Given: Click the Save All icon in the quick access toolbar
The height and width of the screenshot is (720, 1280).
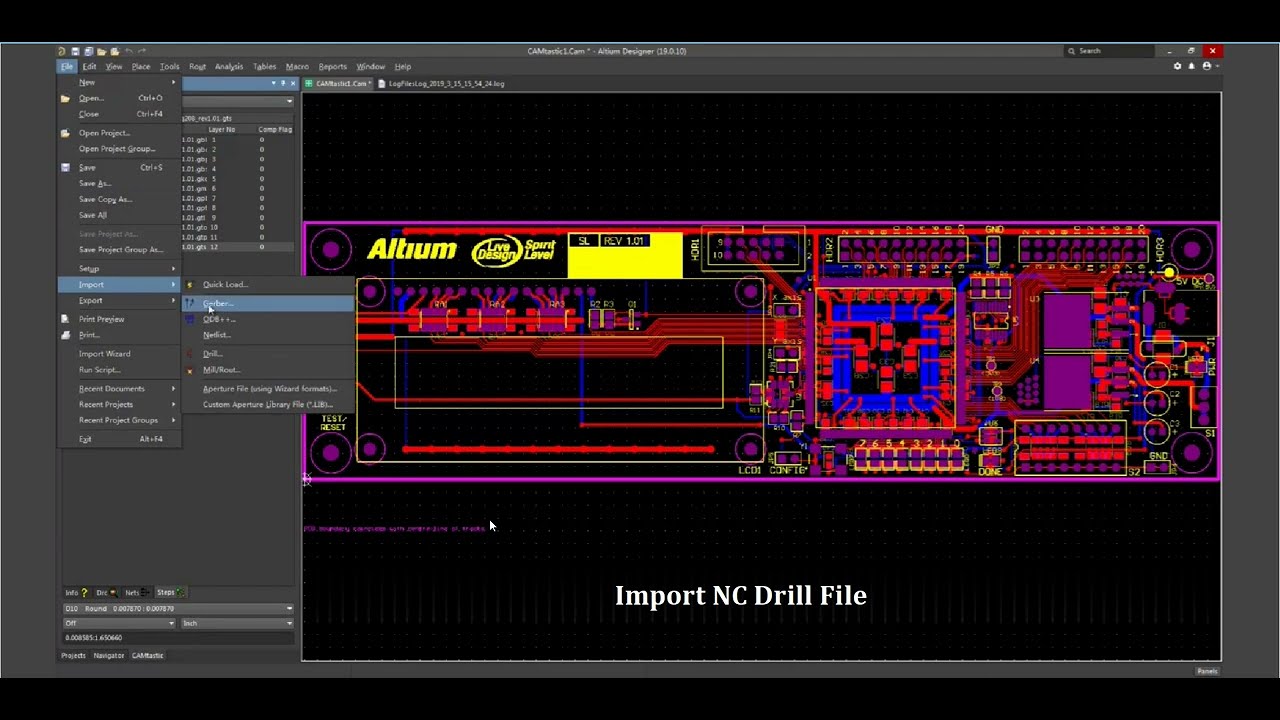Looking at the screenshot, I should (x=88, y=51).
